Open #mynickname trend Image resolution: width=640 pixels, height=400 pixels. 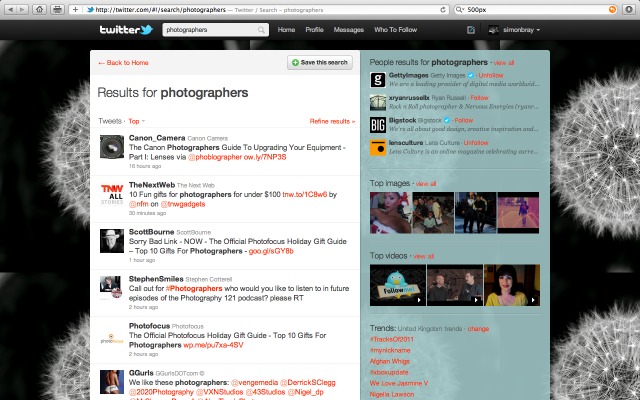[x=390, y=350]
